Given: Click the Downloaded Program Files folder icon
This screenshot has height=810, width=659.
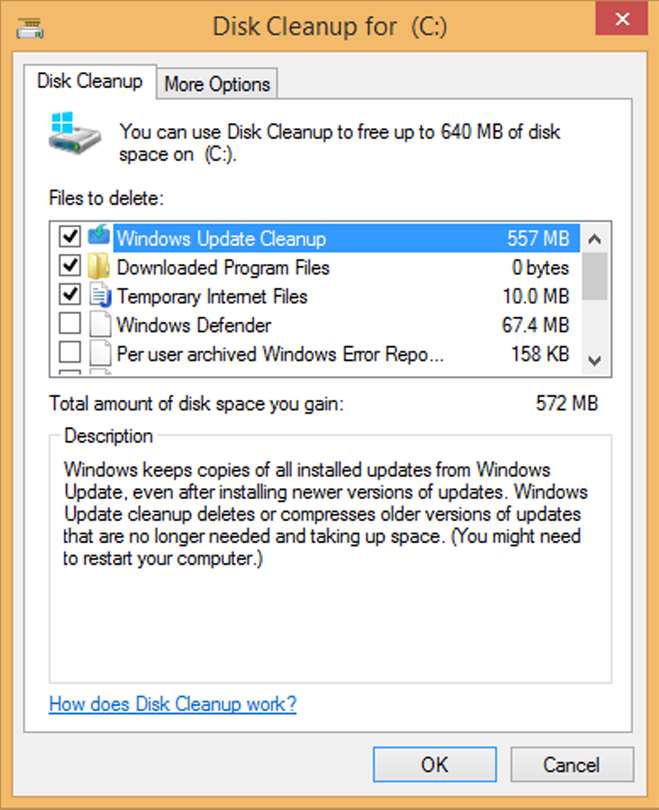Looking at the screenshot, I should point(99,266).
